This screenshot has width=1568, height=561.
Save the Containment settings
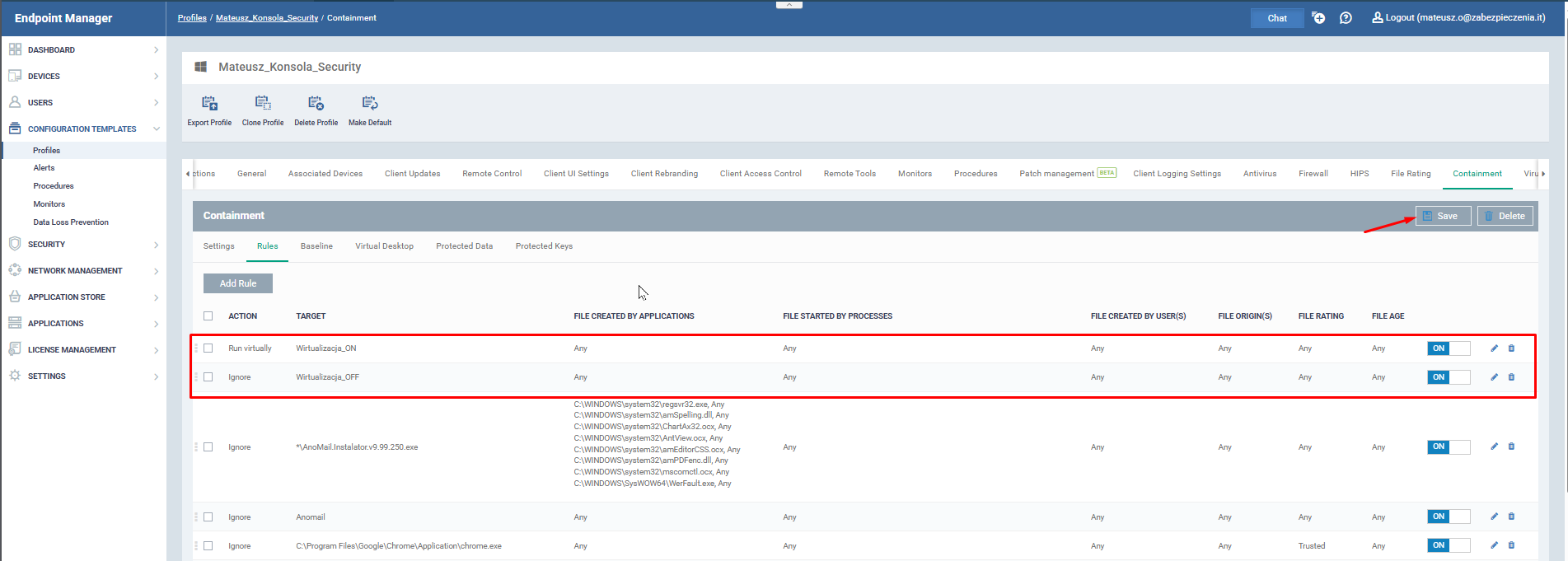point(1443,216)
